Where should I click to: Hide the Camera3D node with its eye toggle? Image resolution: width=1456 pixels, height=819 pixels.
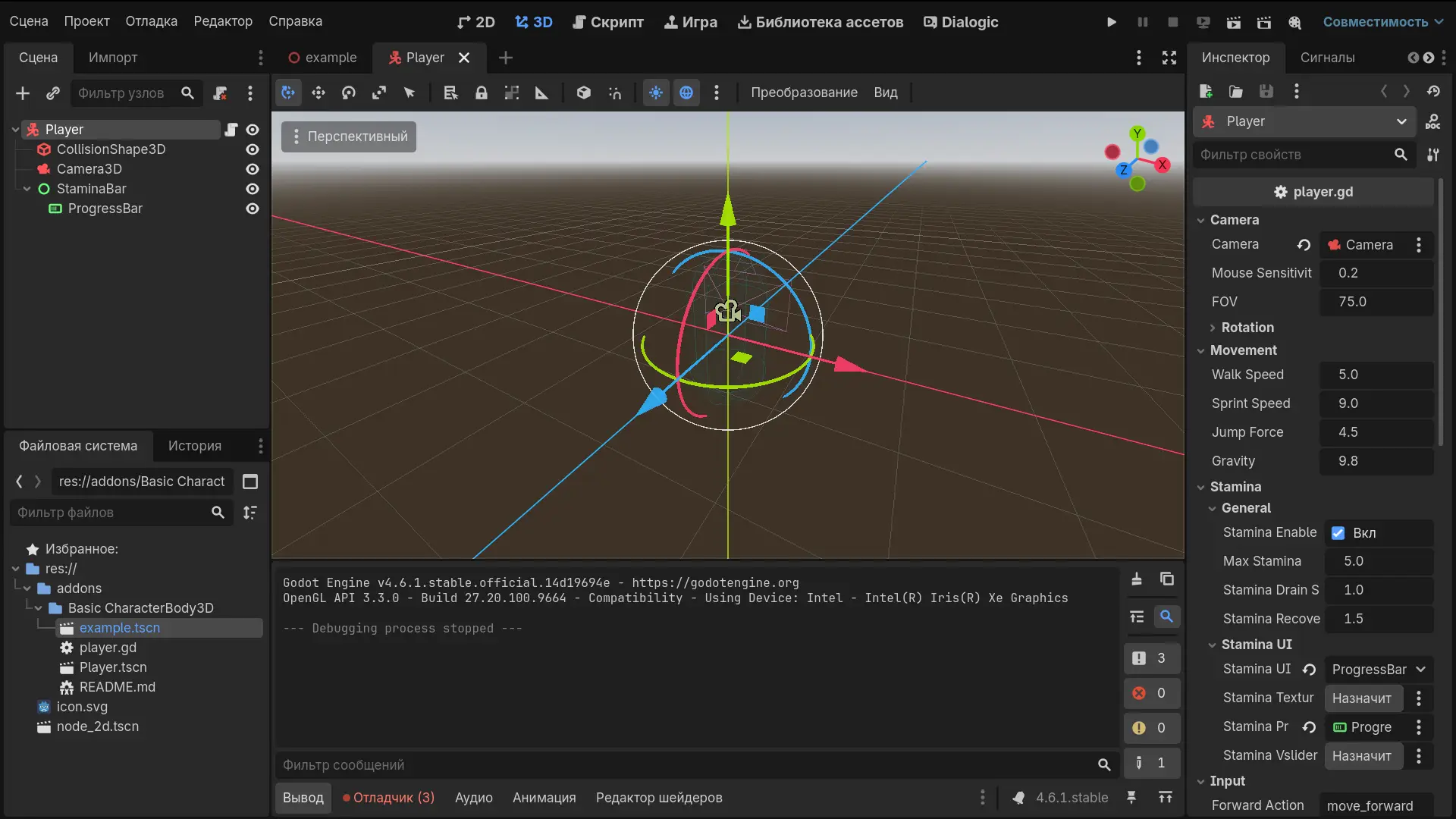coord(252,169)
